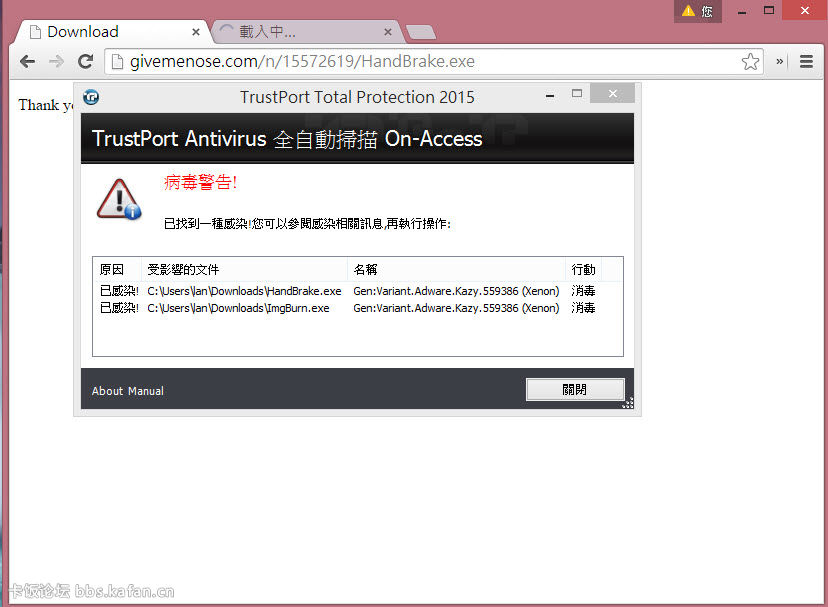Viewport: 828px width, 607px height.
Task: Bookmark this page with the star icon
Action: click(750, 62)
